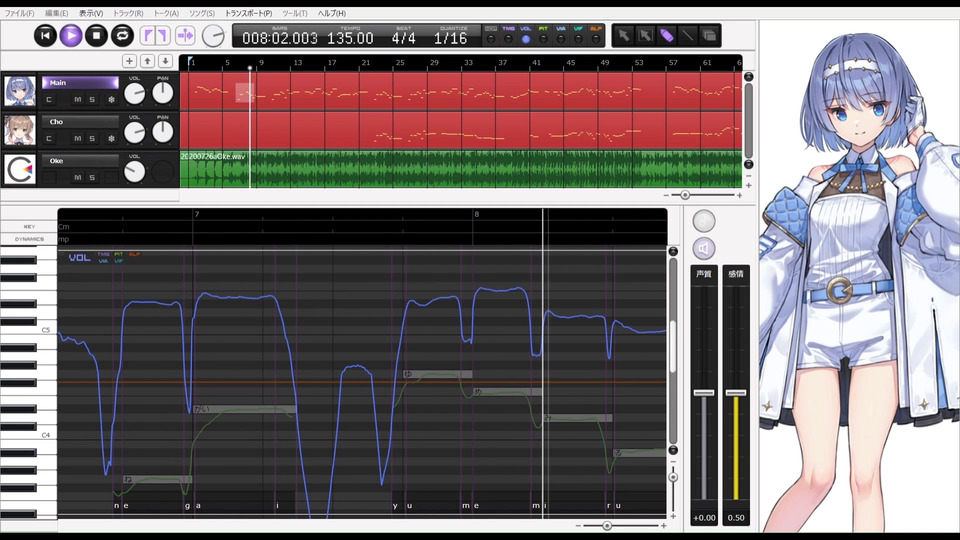Image resolution: width=960 pixels, height=540 pixels.
Task: Click the speaker monitor icon beside piano roll
Action: point(704,248)
